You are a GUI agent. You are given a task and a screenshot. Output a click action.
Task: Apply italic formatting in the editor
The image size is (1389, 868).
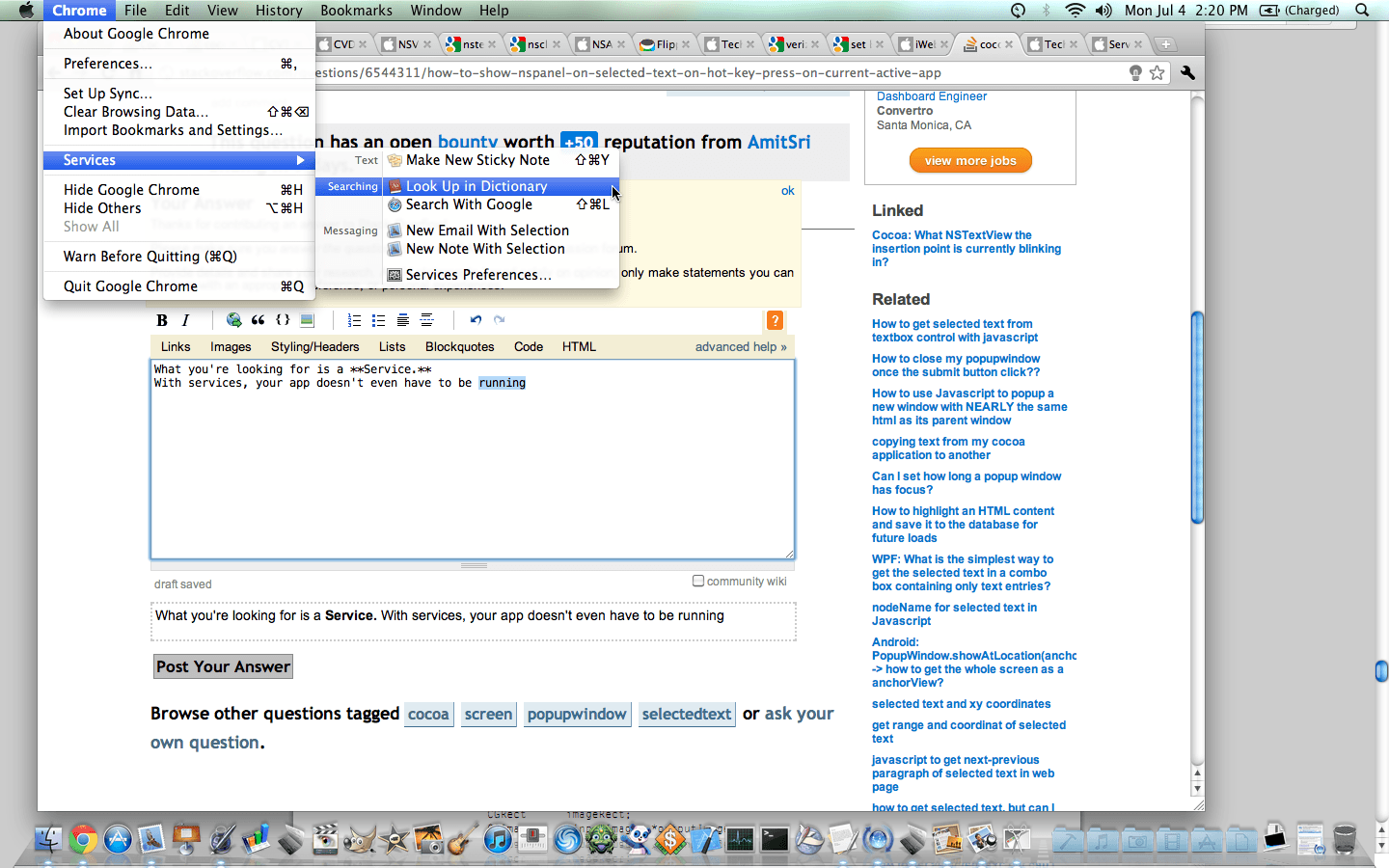pyautogui.click(x=185, y=320)
